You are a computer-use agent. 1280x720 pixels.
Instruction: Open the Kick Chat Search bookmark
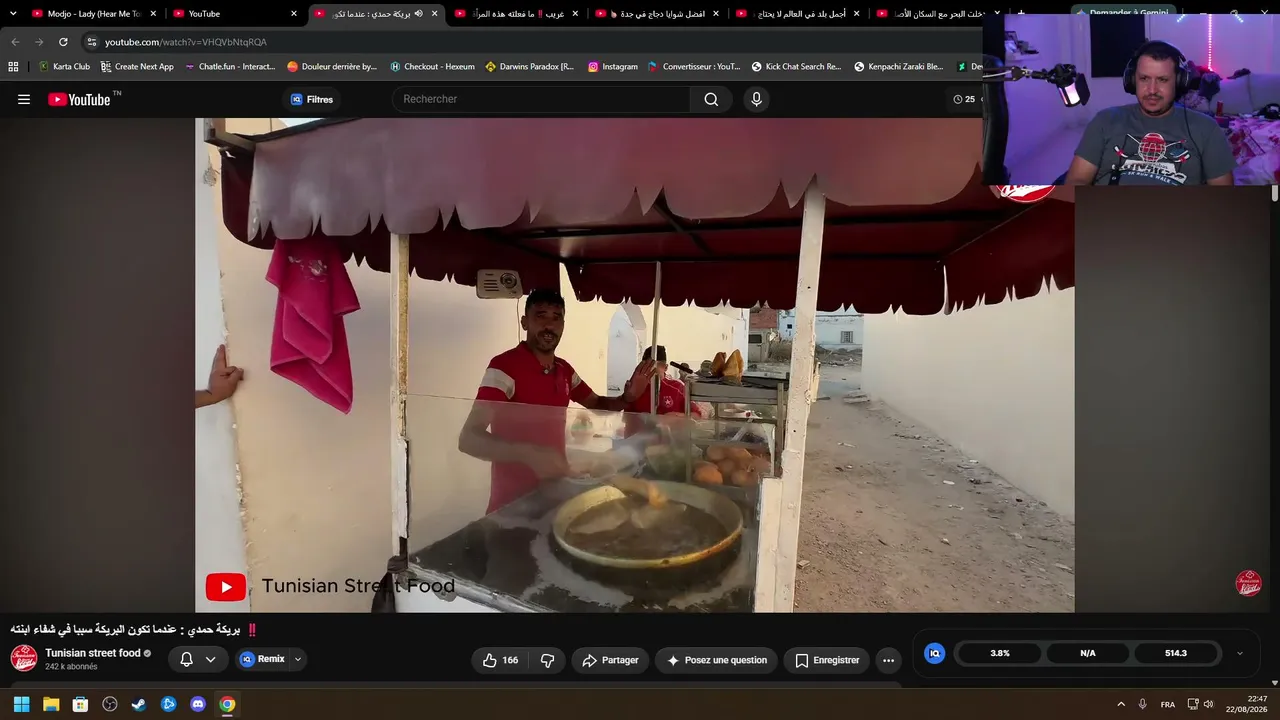point(797,67)
